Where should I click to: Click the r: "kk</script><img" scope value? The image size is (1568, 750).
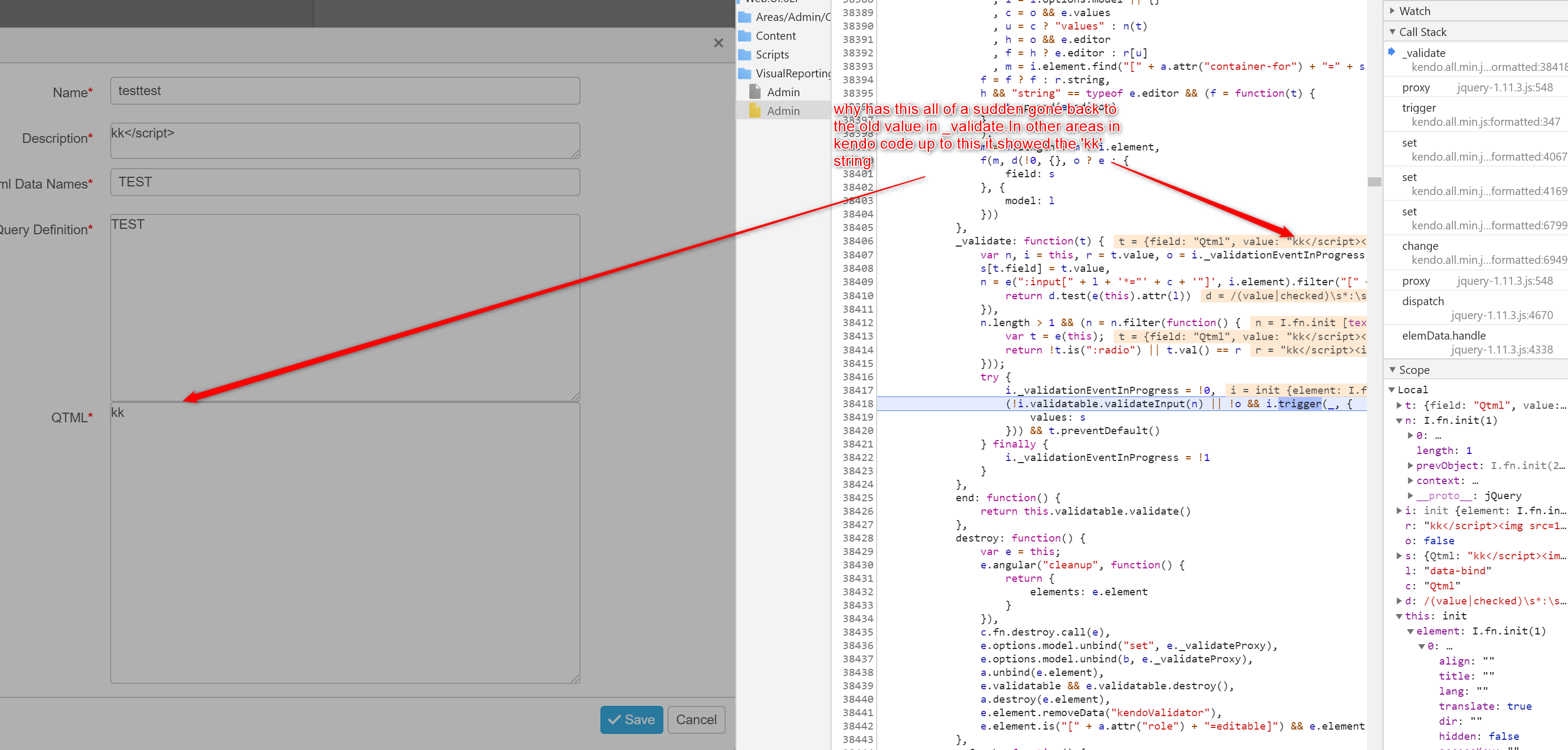[1485, 525]
